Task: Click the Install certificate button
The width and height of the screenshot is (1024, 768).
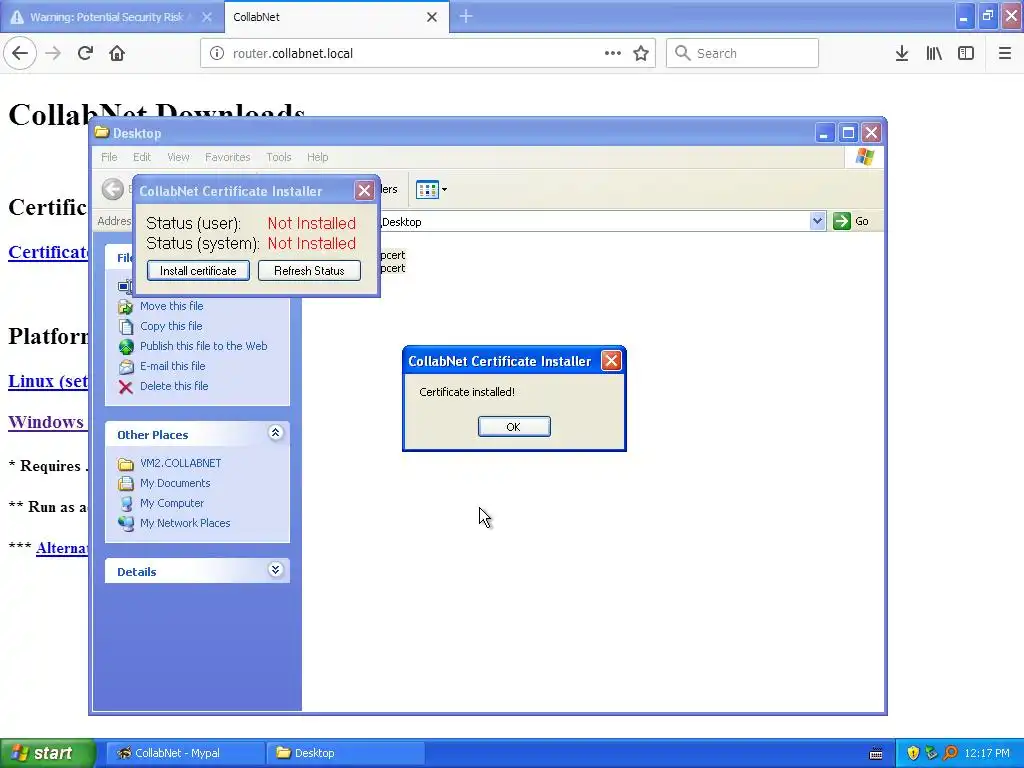Action: point(198,270)
